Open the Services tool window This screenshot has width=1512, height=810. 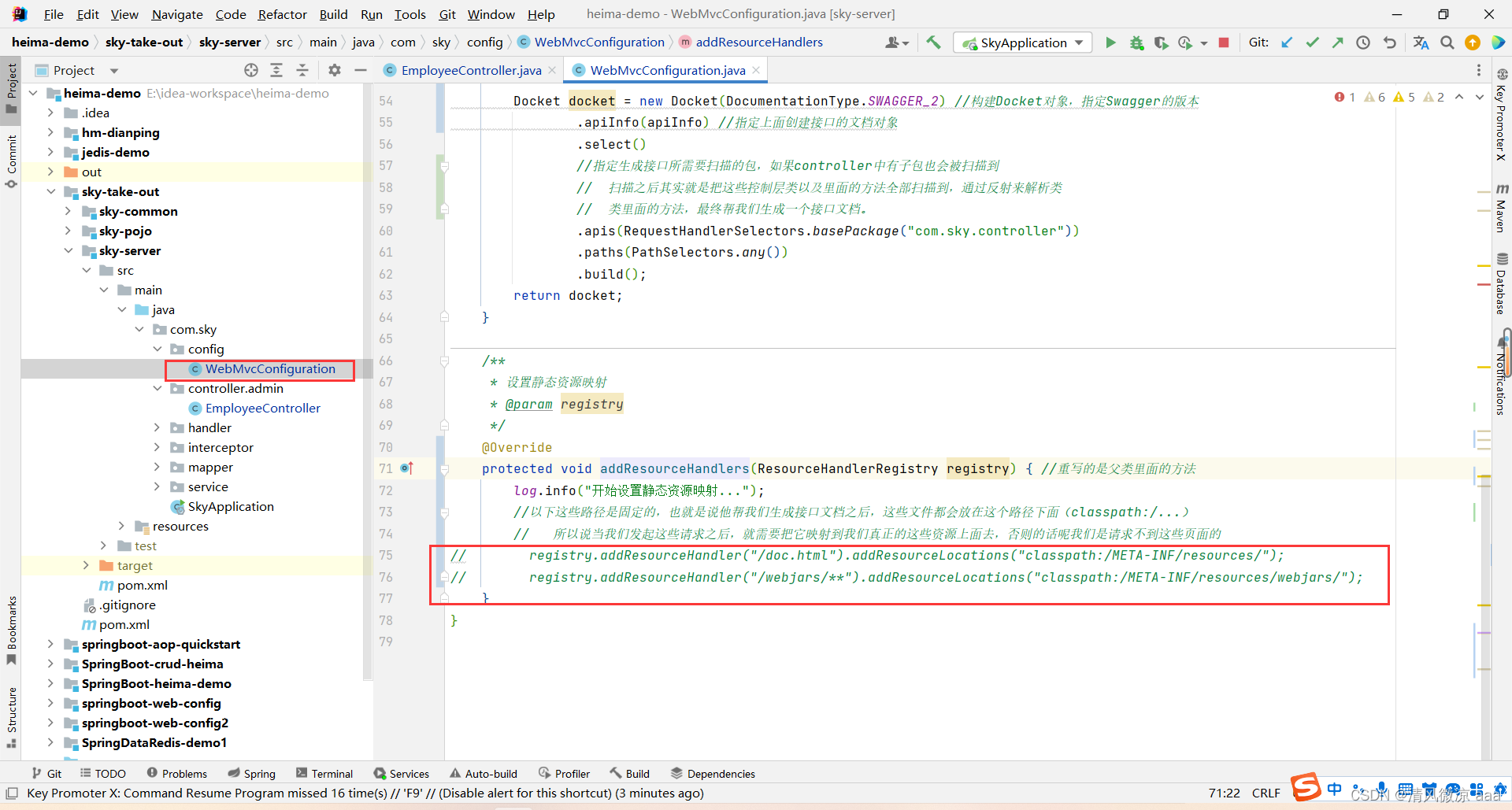tap(402, 774)
